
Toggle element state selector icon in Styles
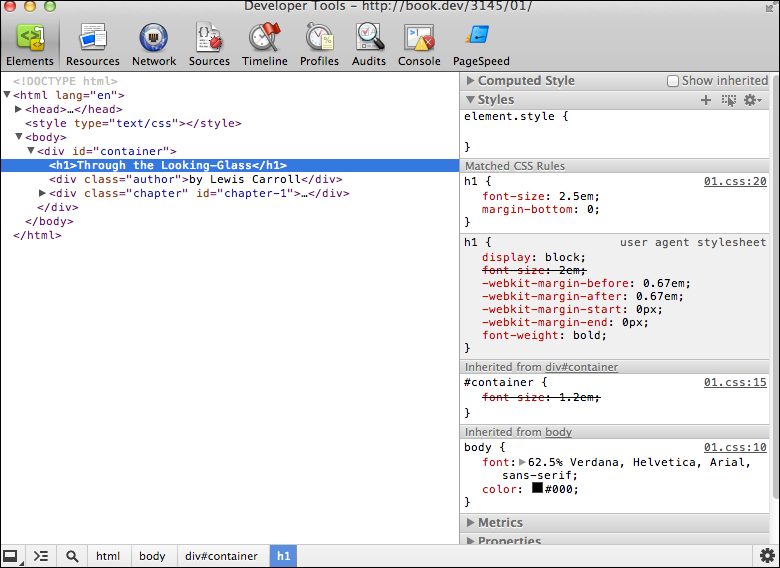tap(729, 100)
